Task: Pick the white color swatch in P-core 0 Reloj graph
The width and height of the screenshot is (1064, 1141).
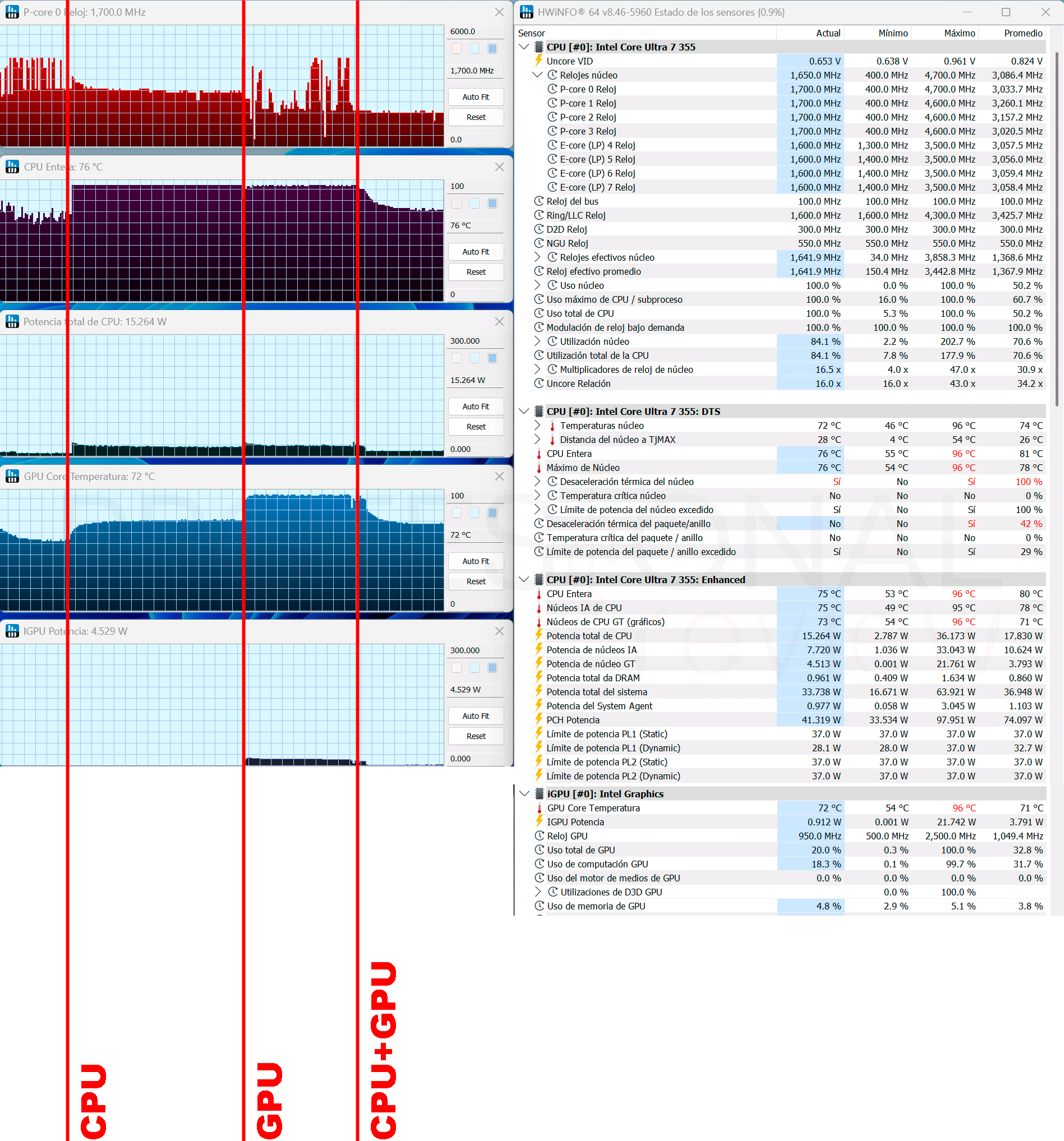Action: [457, 49]
